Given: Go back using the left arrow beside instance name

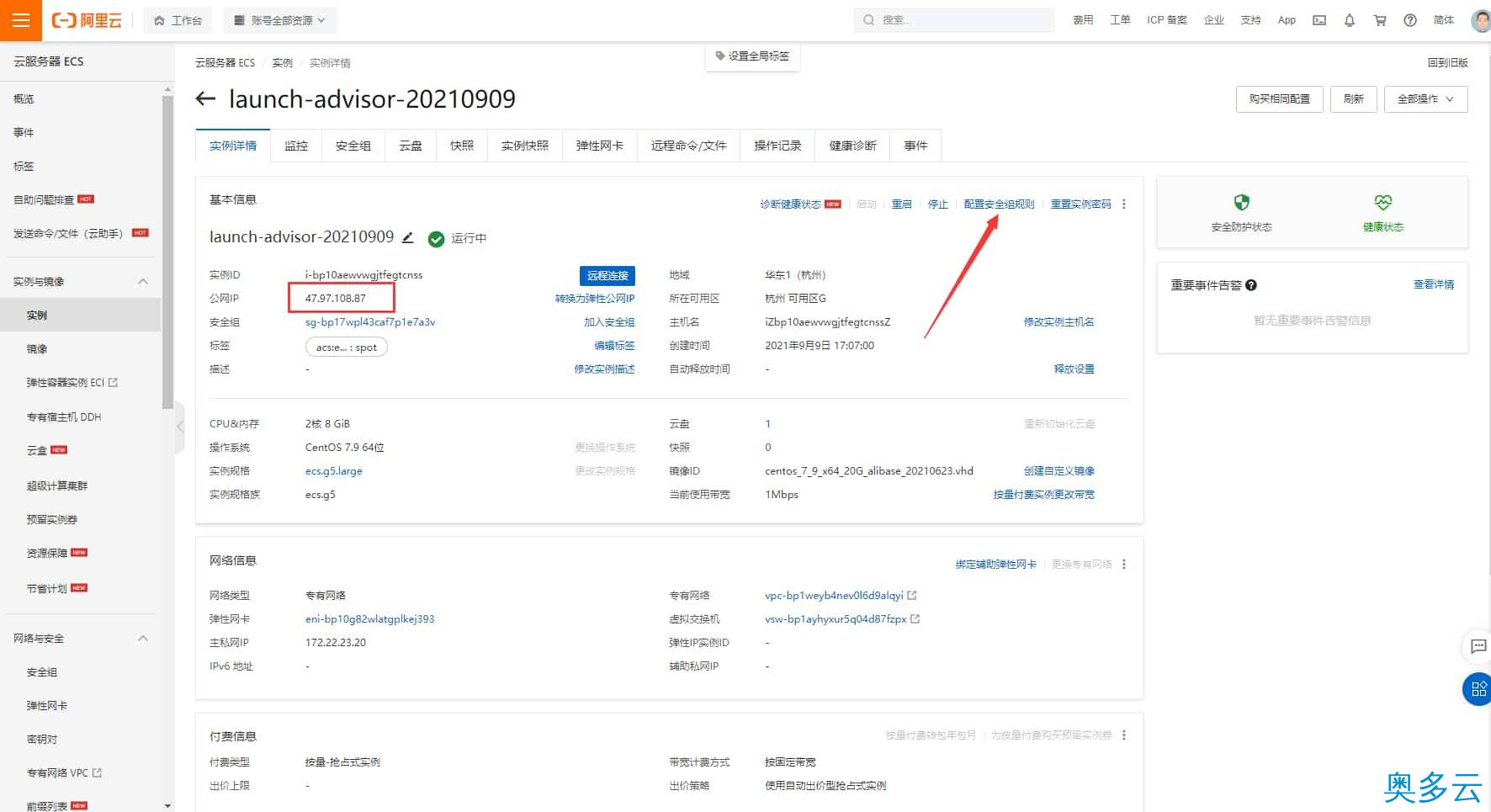Looking at the screenshot, I should point(205,99).
